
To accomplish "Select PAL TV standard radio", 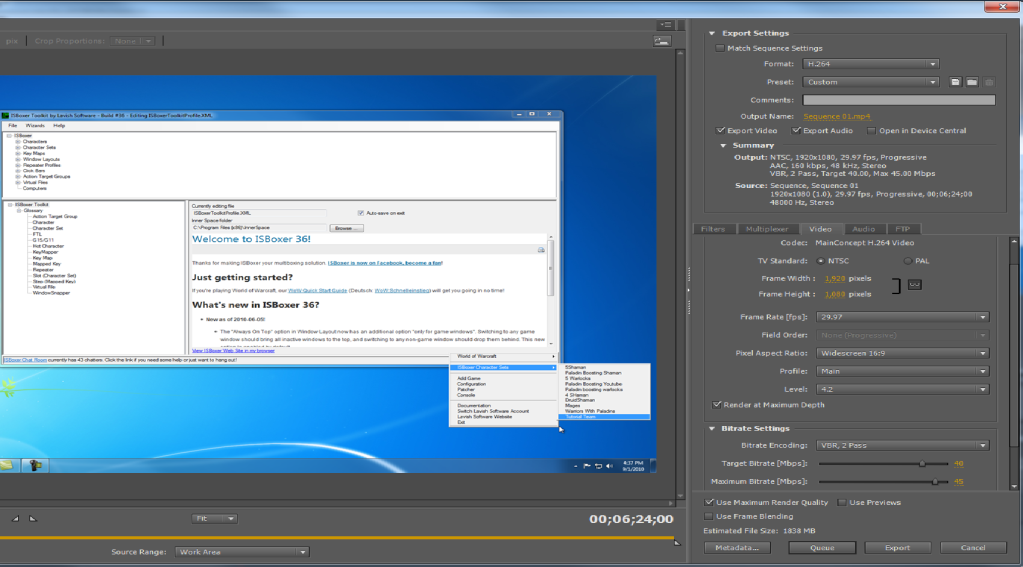I will (x=908, y=261).
